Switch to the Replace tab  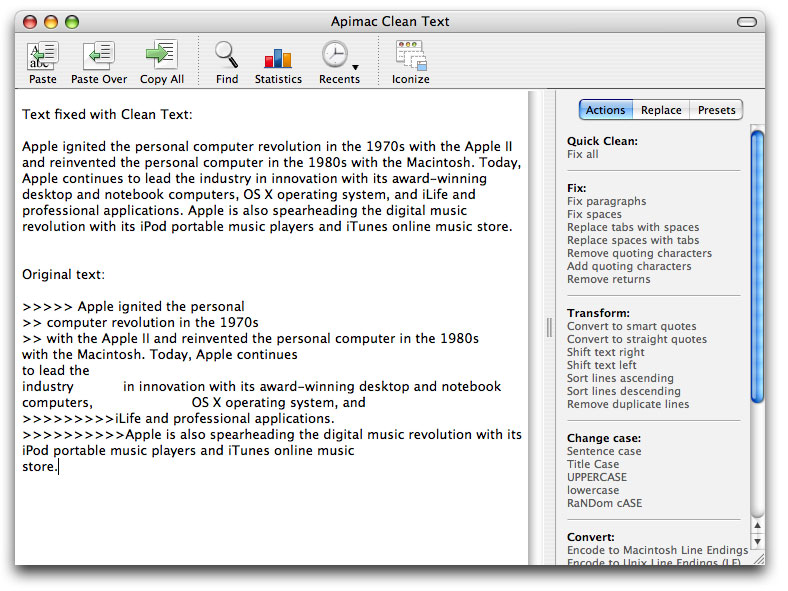[661, 110]
